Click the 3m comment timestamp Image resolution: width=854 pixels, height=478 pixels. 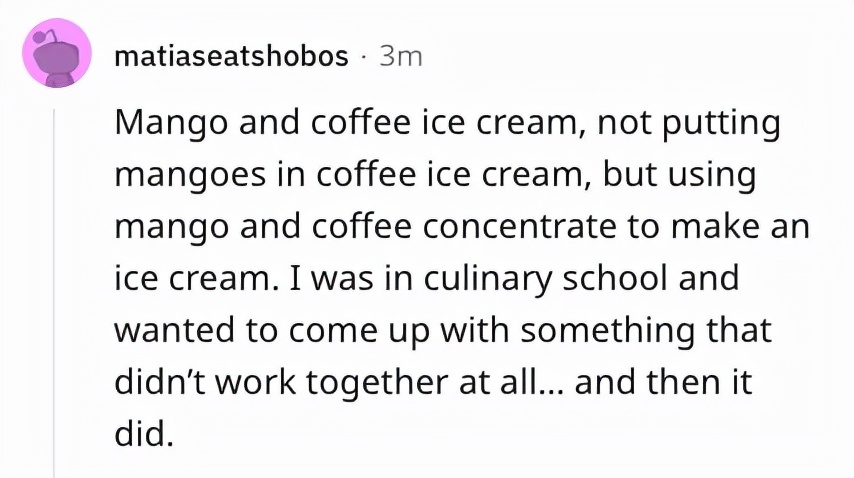pos(401,57)
